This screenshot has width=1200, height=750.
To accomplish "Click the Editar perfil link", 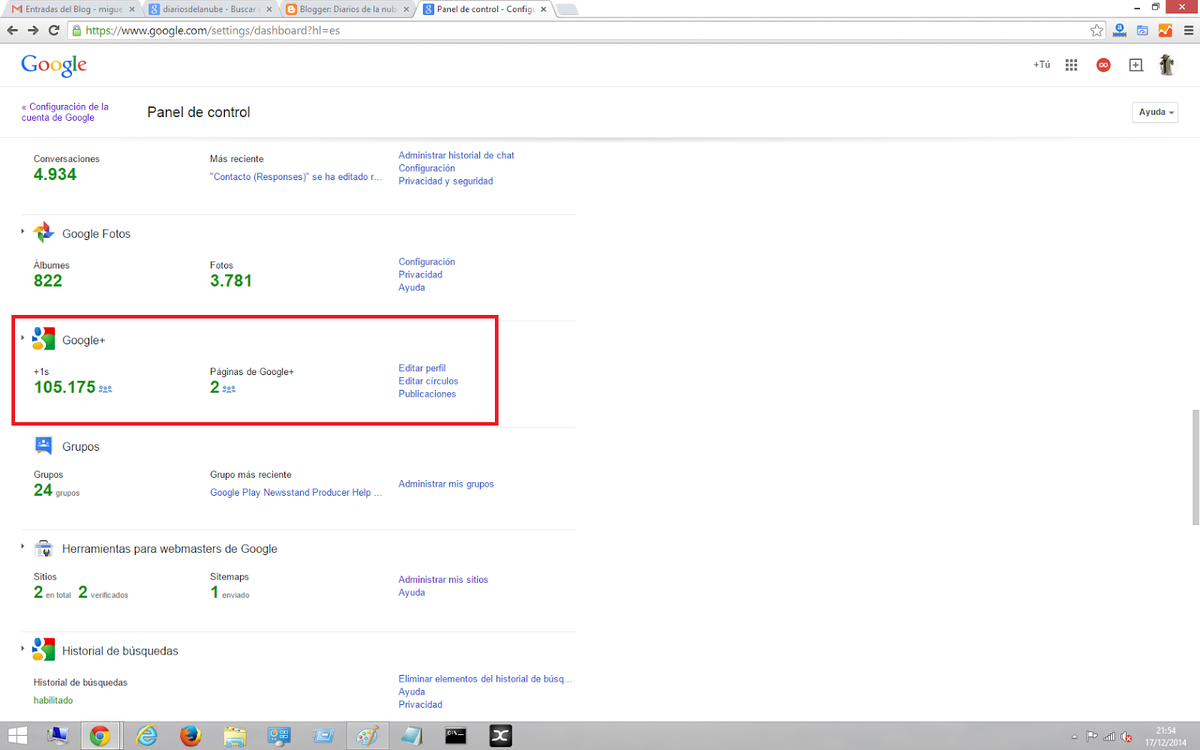I will tap(422, 368).
